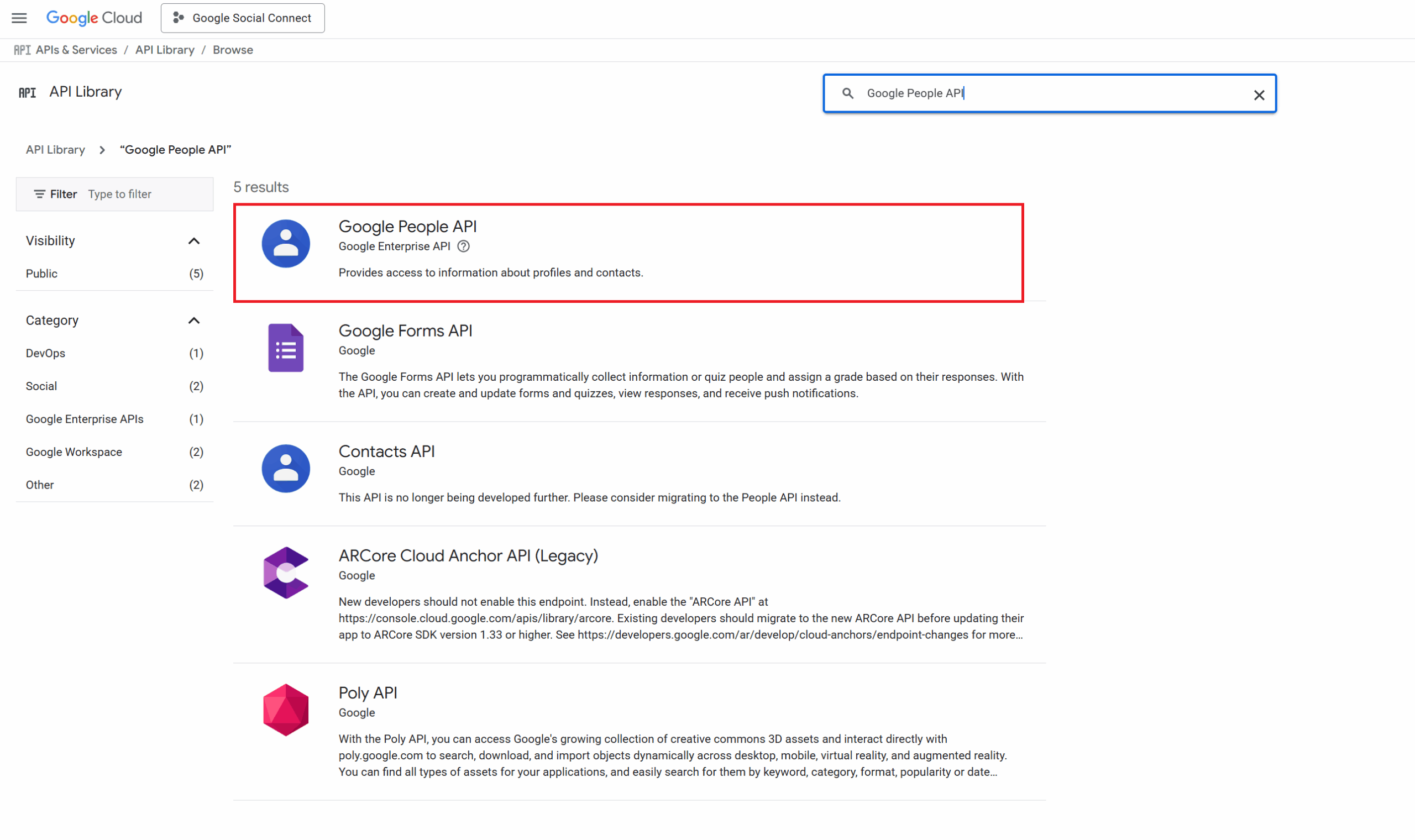Click the Poly API pink gem icon
1415x840 pixels.
click(x=286, y=710)
